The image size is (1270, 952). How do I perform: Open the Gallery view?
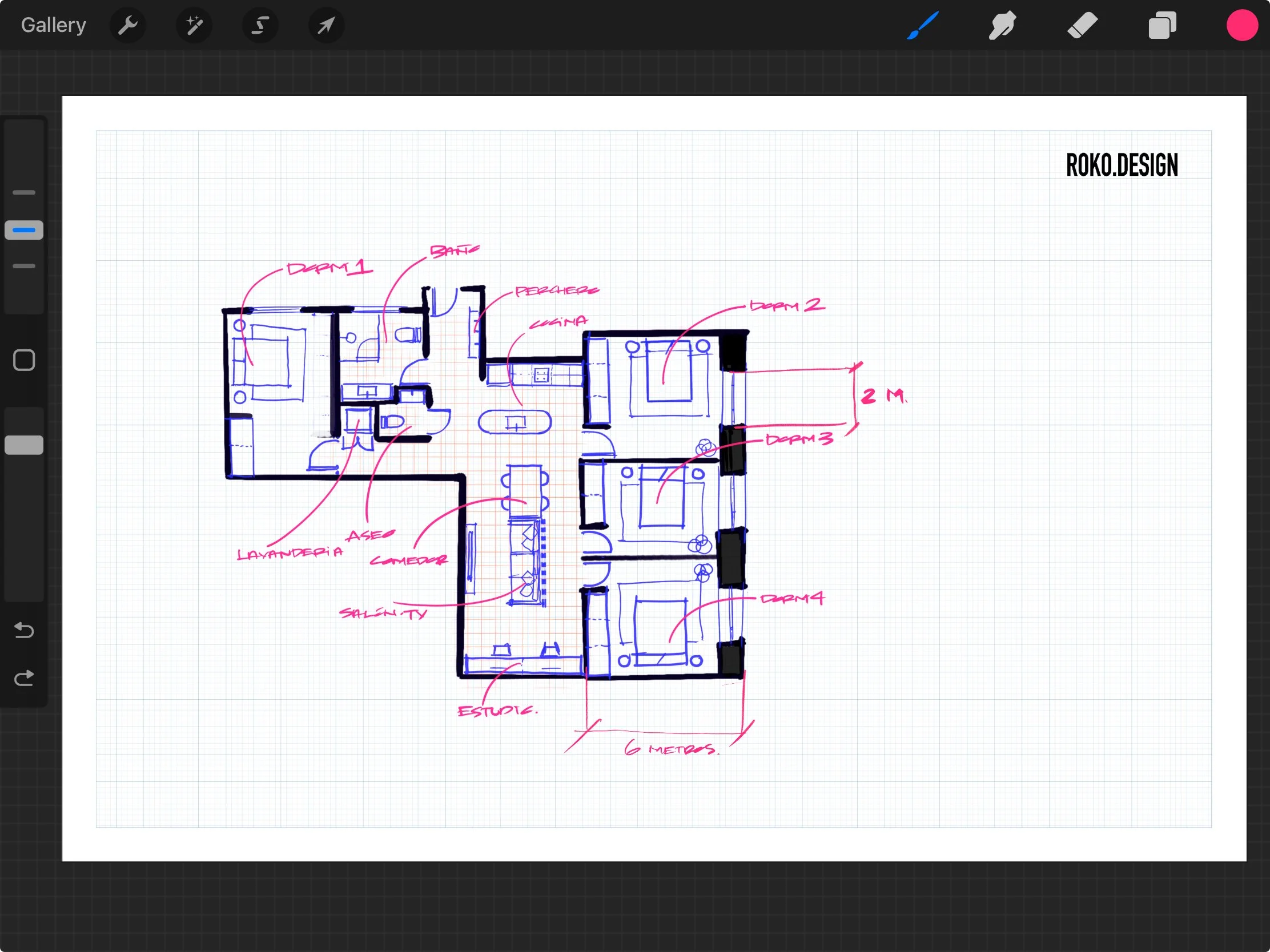[x=54, y=25]
